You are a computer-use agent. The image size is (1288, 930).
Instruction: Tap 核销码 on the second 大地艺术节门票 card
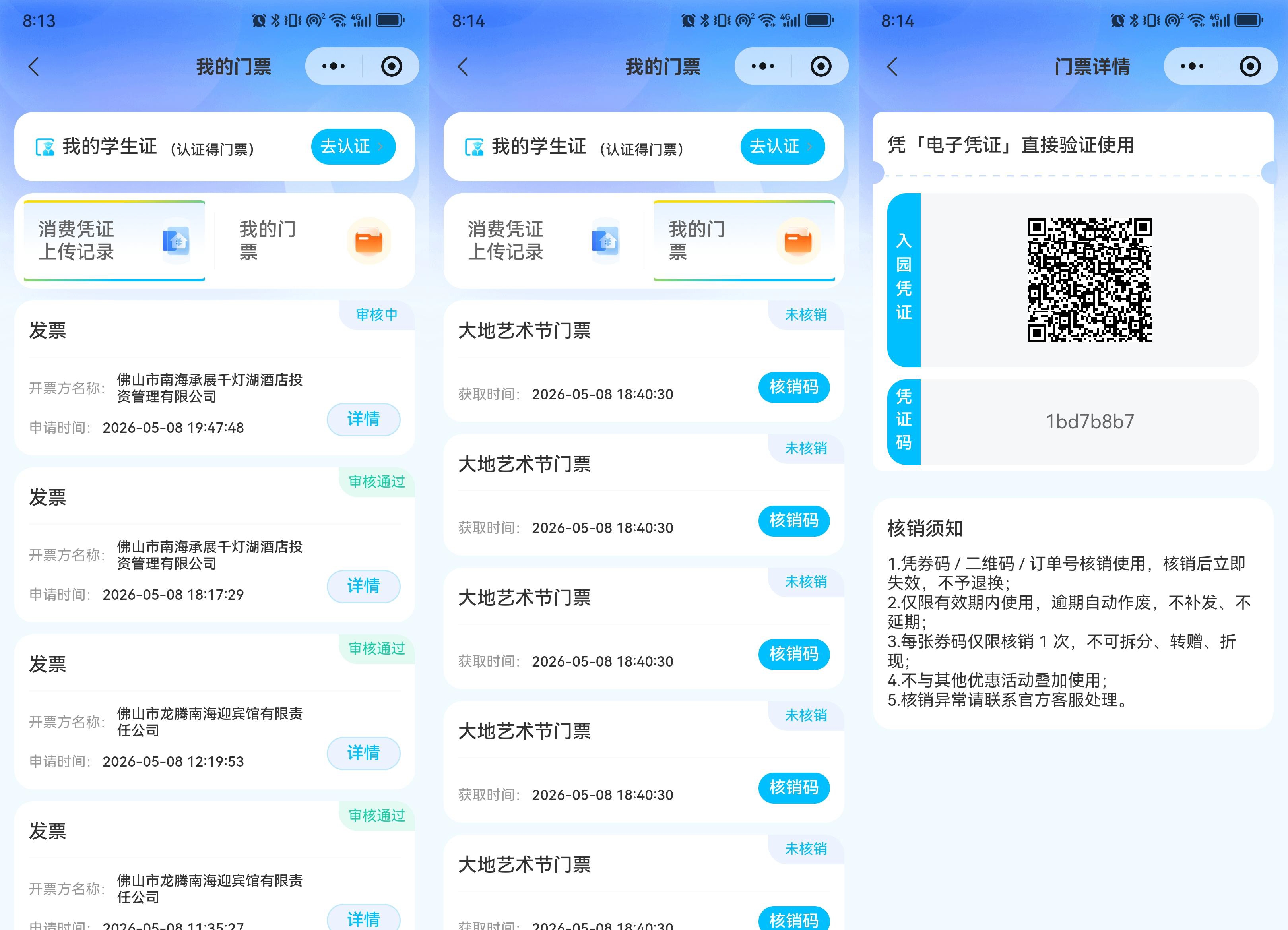[x=794, y=521]
